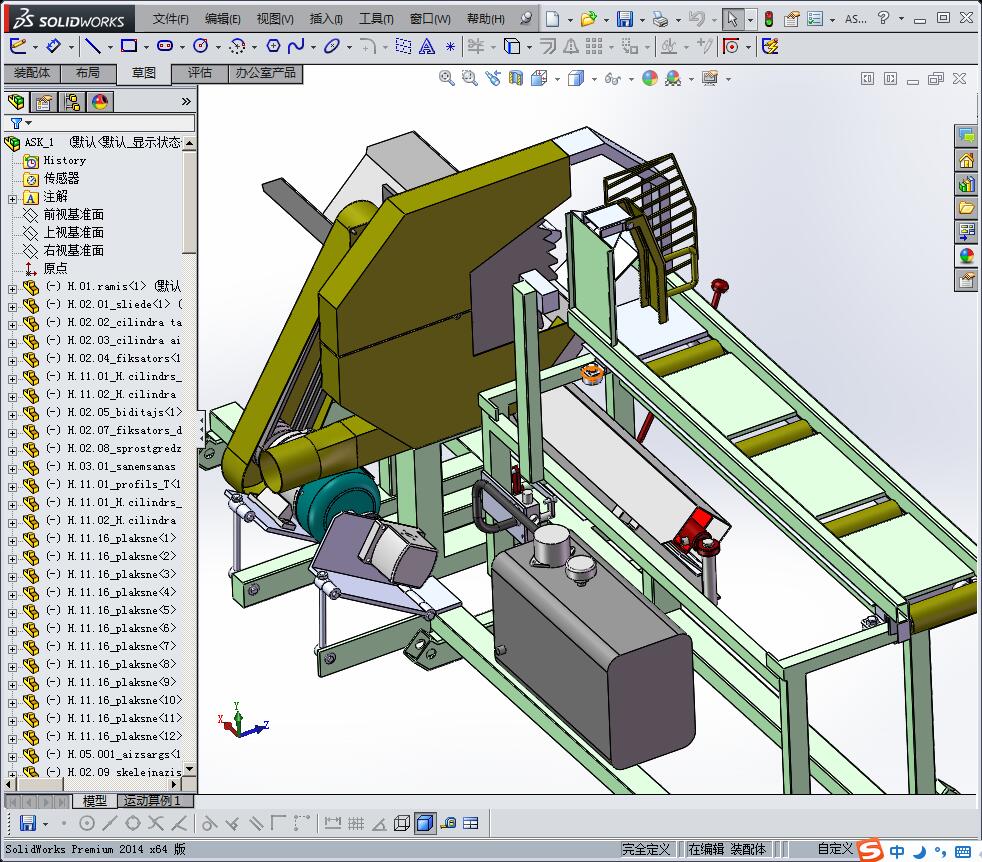Expand the H.01.ramis<1> component node
This screenshot has width=982, height=862.
point(12,287)
